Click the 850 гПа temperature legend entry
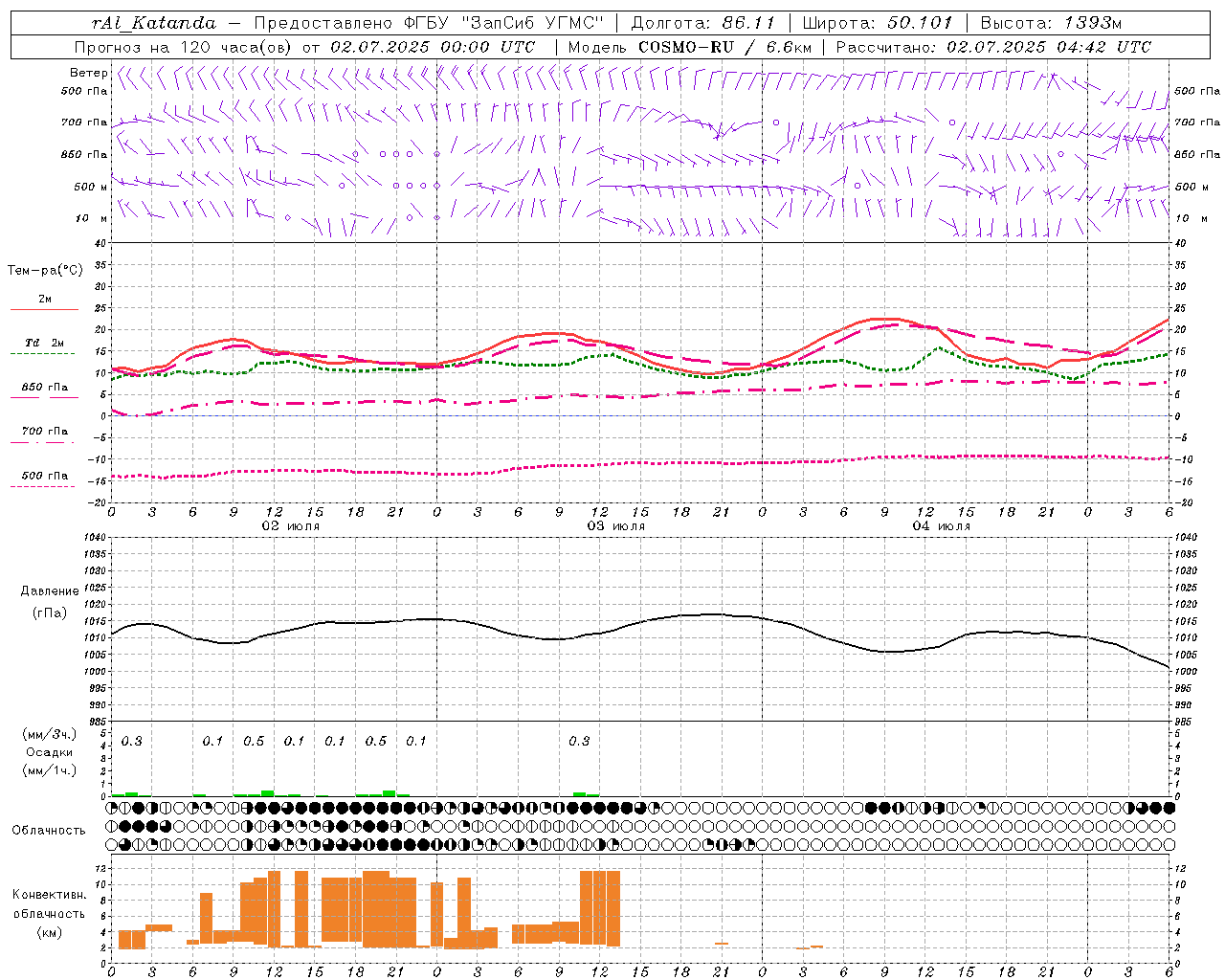Screen dimensions: 1225x980 tap(44, 388)
